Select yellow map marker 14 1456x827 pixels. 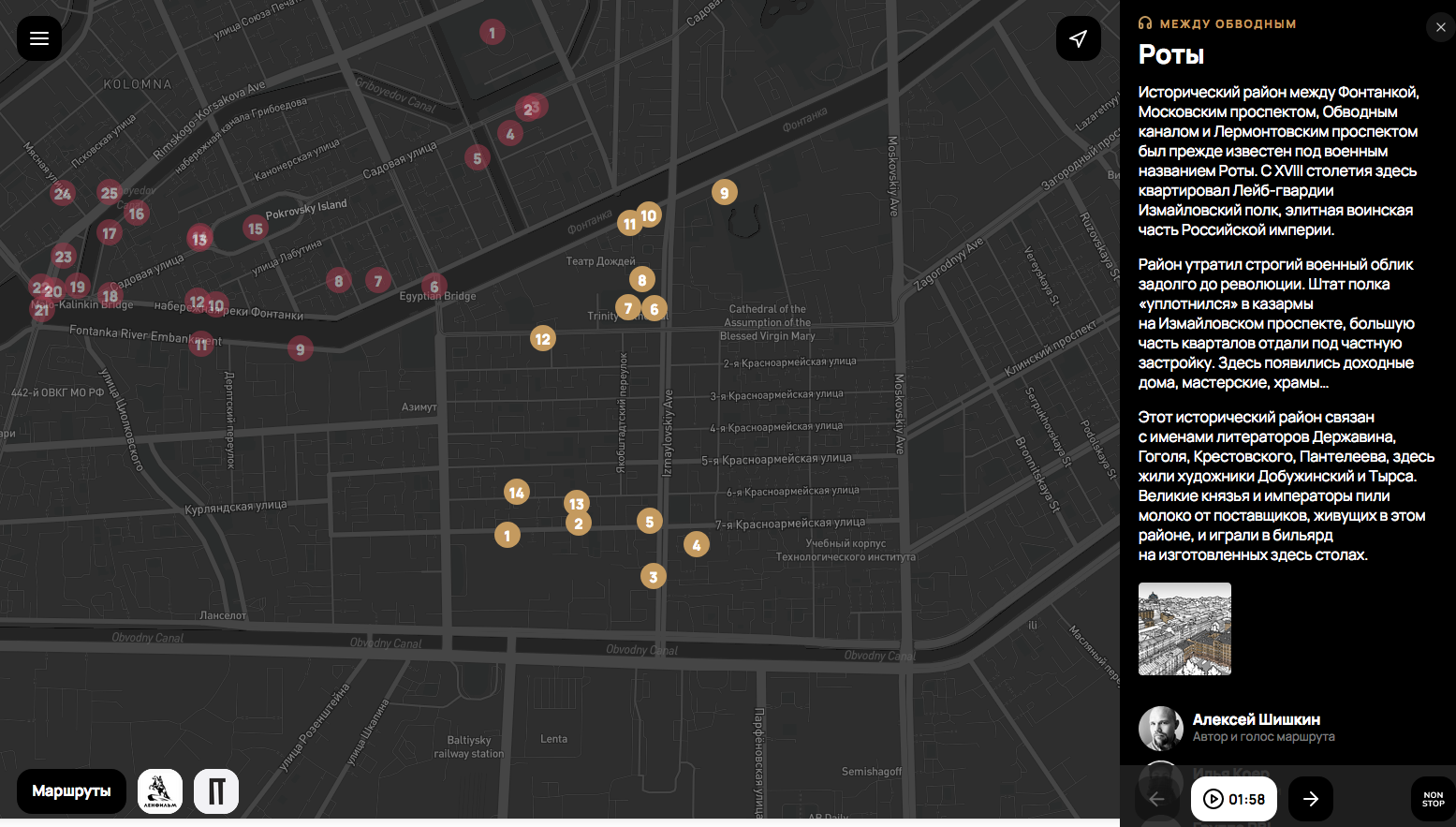516,493
